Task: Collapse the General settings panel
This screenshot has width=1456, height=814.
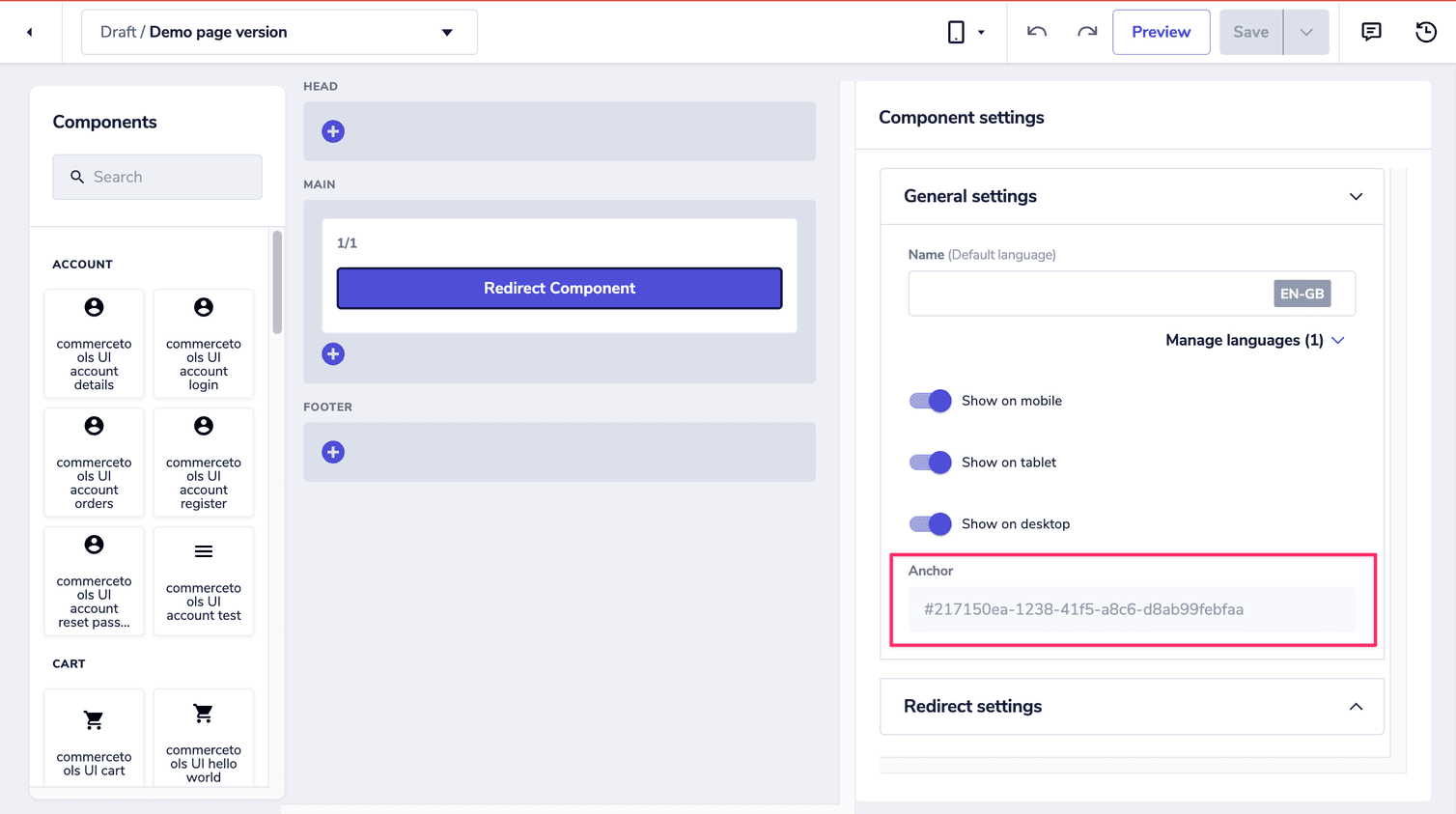Action: 1356,195
